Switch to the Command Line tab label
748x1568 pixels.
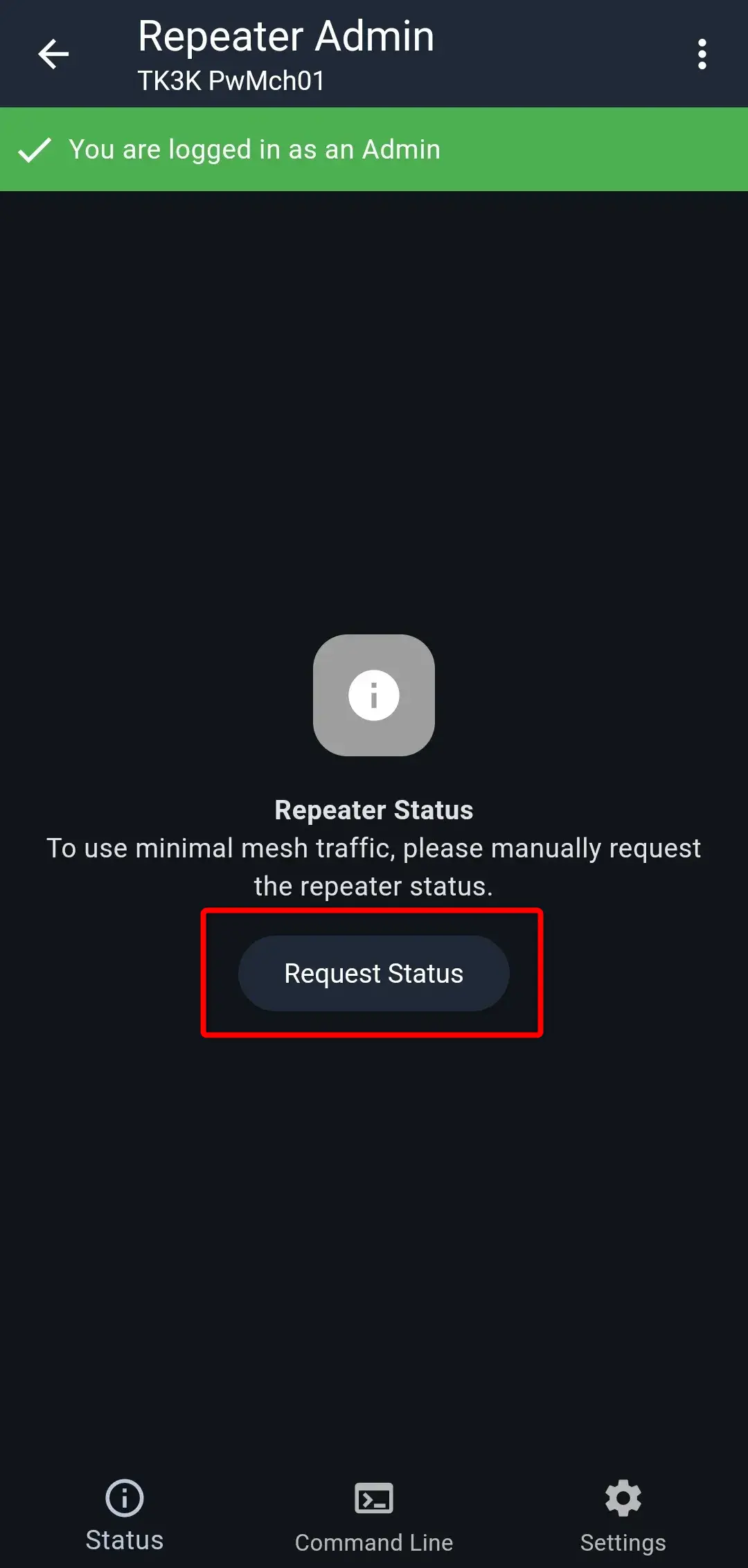coord(374,1542)
